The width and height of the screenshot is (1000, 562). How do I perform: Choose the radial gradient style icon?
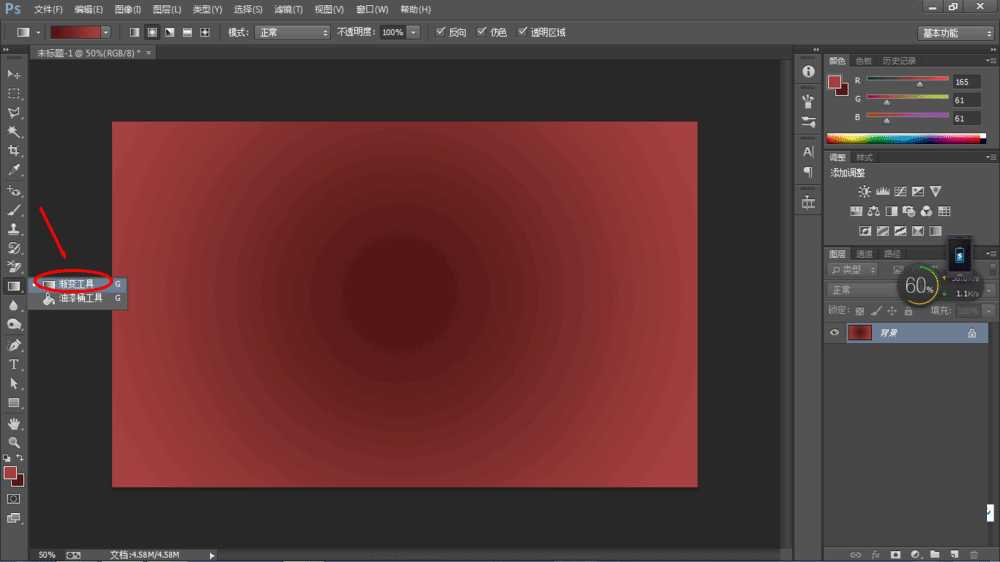(152, 32)
